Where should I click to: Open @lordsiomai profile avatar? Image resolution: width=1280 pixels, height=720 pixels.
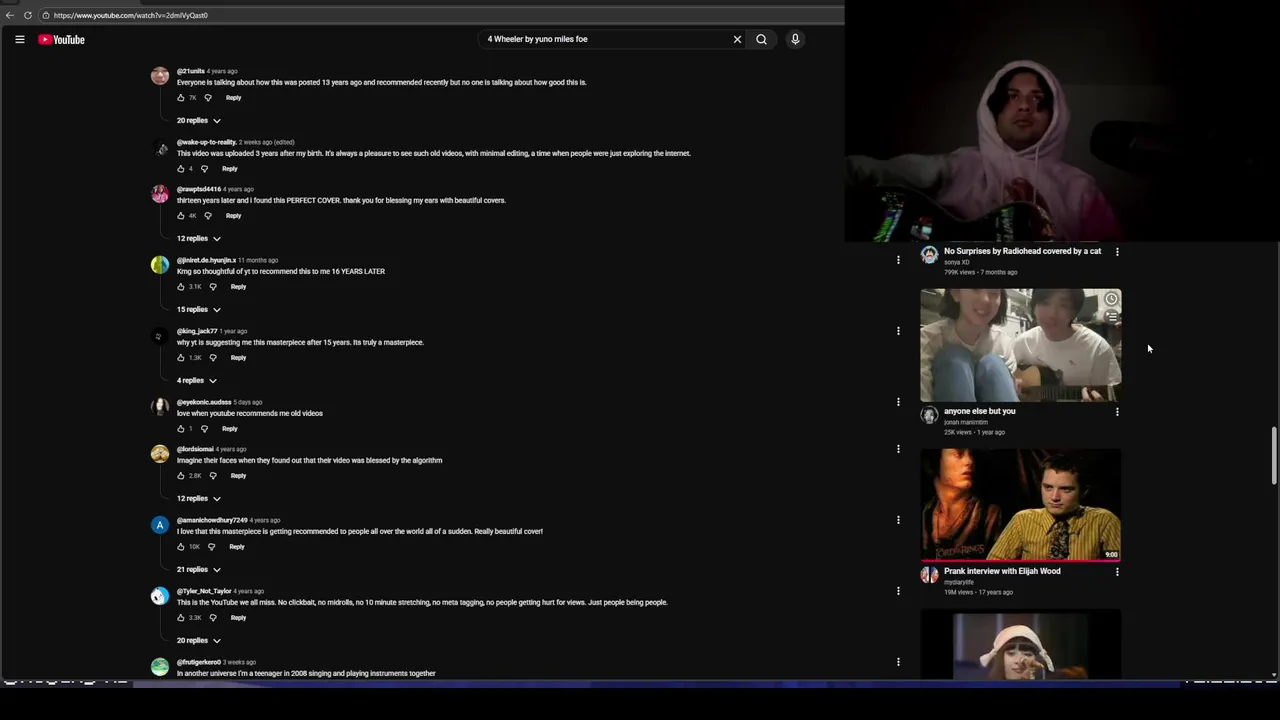pyautogui.click(x=159, y=455)
